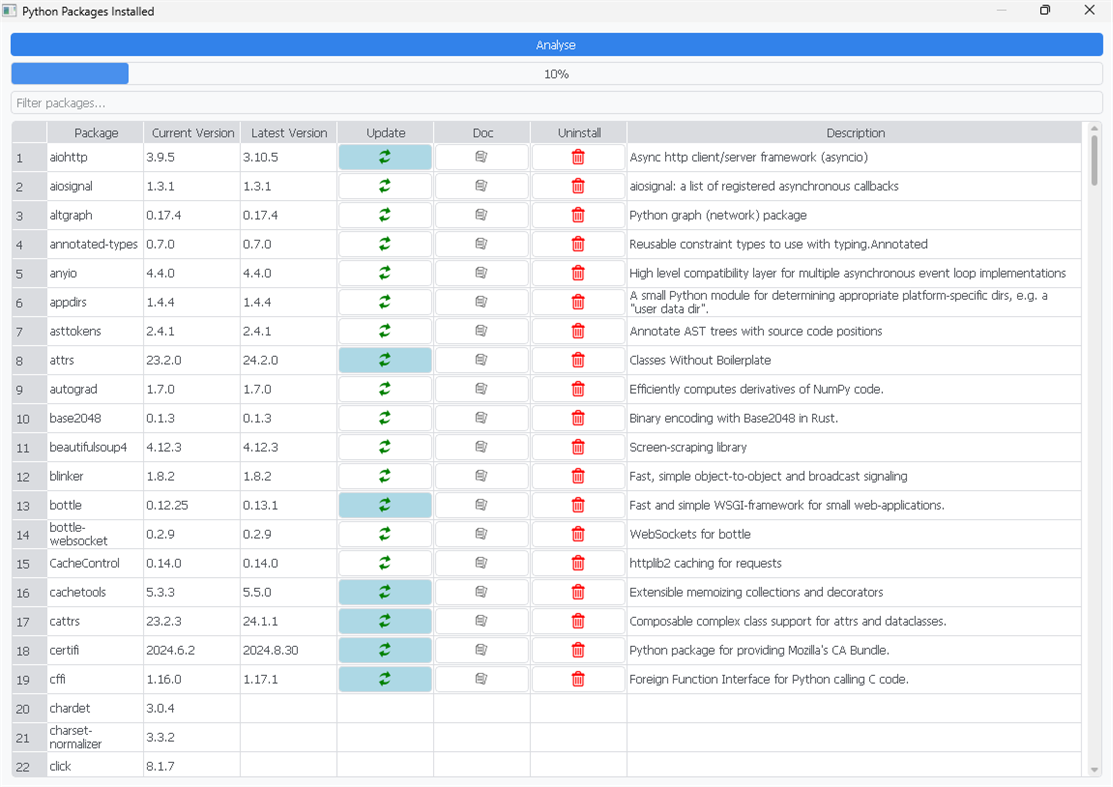Restore the window size
This screenshot has width=1113, height=787.
(1045, 10)
